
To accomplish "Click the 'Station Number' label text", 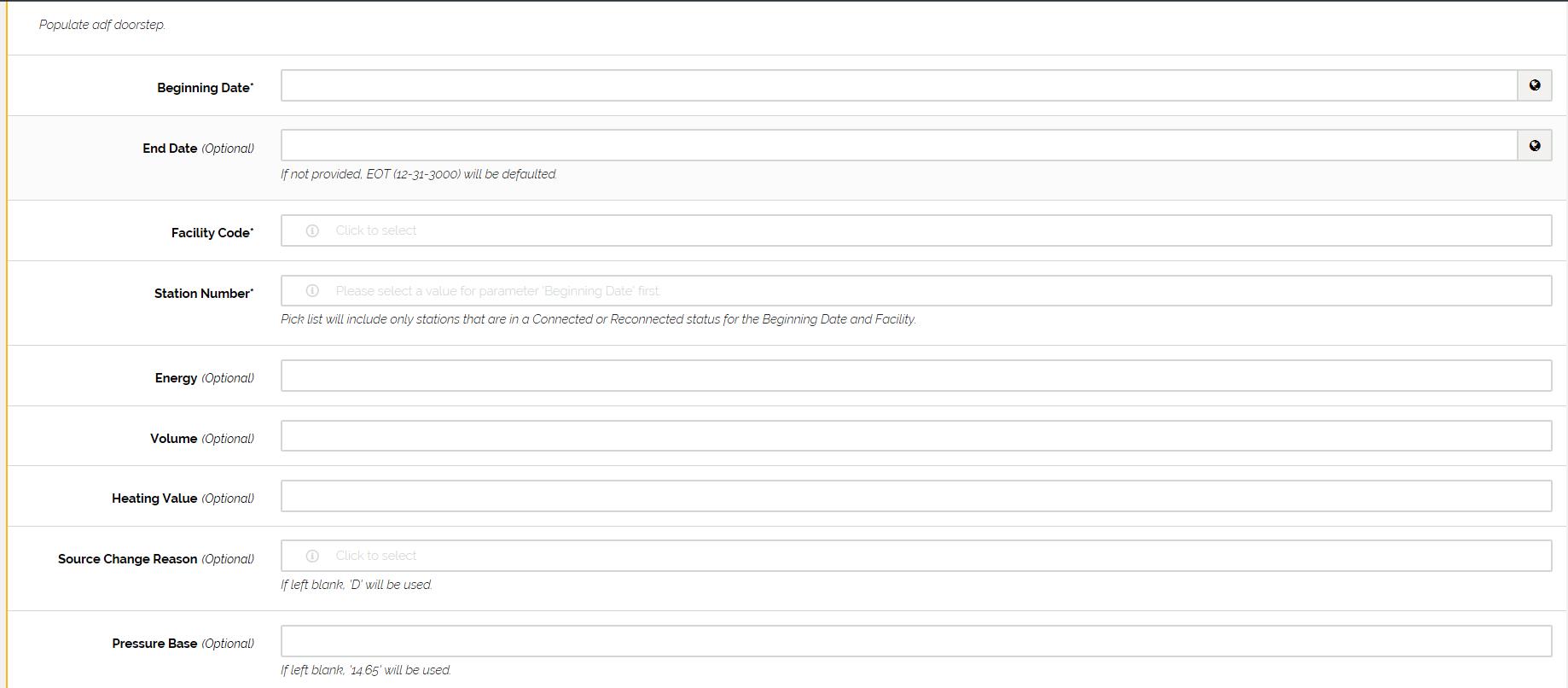I will pos(202,294).
